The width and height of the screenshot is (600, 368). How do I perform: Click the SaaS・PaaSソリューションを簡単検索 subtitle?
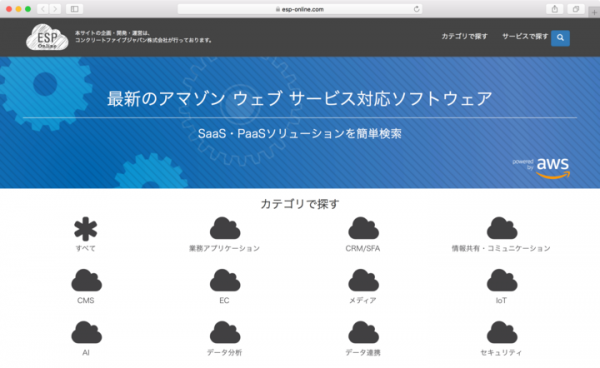click(300, 134)
